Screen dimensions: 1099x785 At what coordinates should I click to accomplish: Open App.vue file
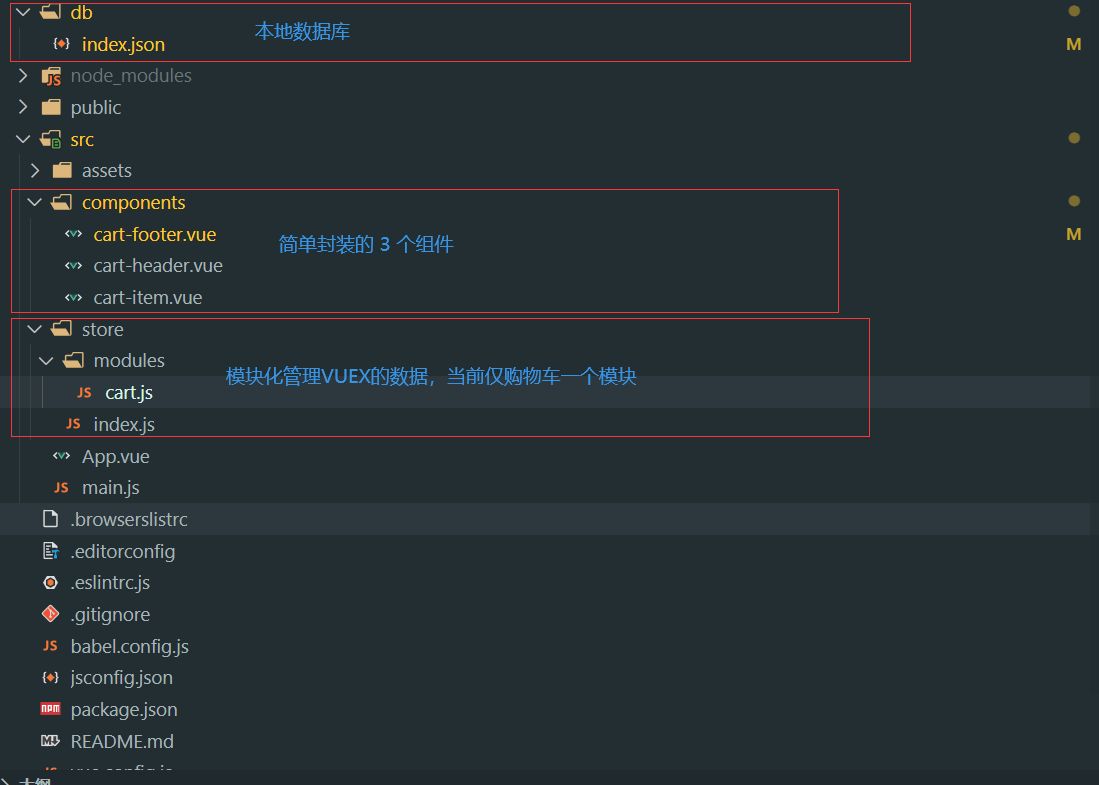(x=115, y=456)
